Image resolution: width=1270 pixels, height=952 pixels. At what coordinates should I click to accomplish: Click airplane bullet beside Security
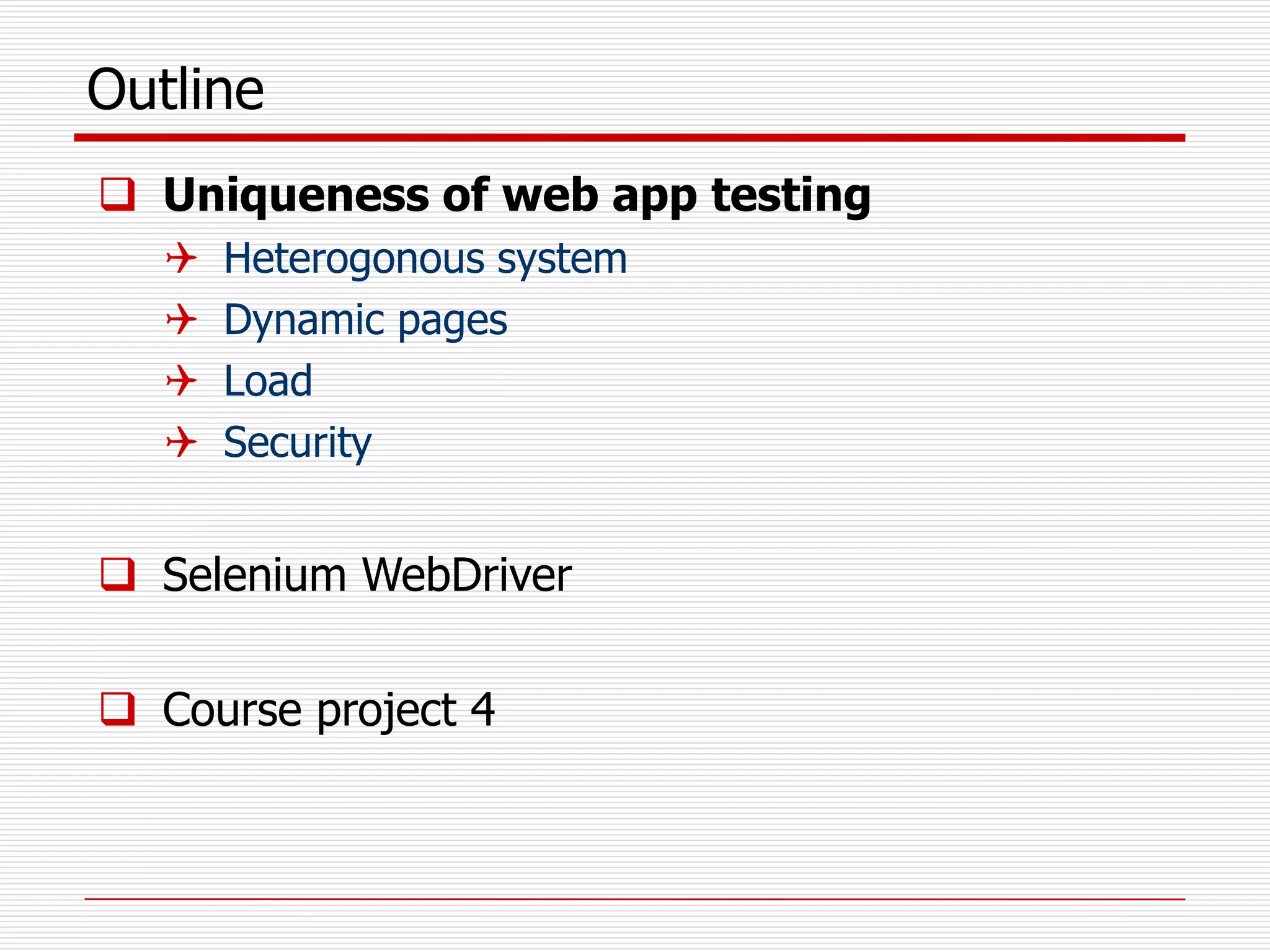(x=182, y=441)
